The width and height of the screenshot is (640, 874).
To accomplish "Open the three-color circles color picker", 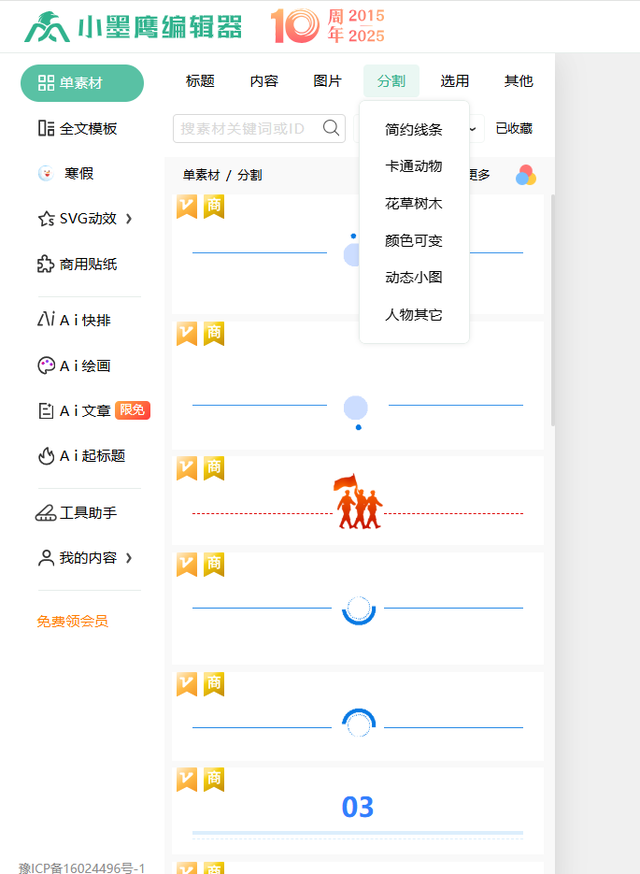I will (526, 175).
